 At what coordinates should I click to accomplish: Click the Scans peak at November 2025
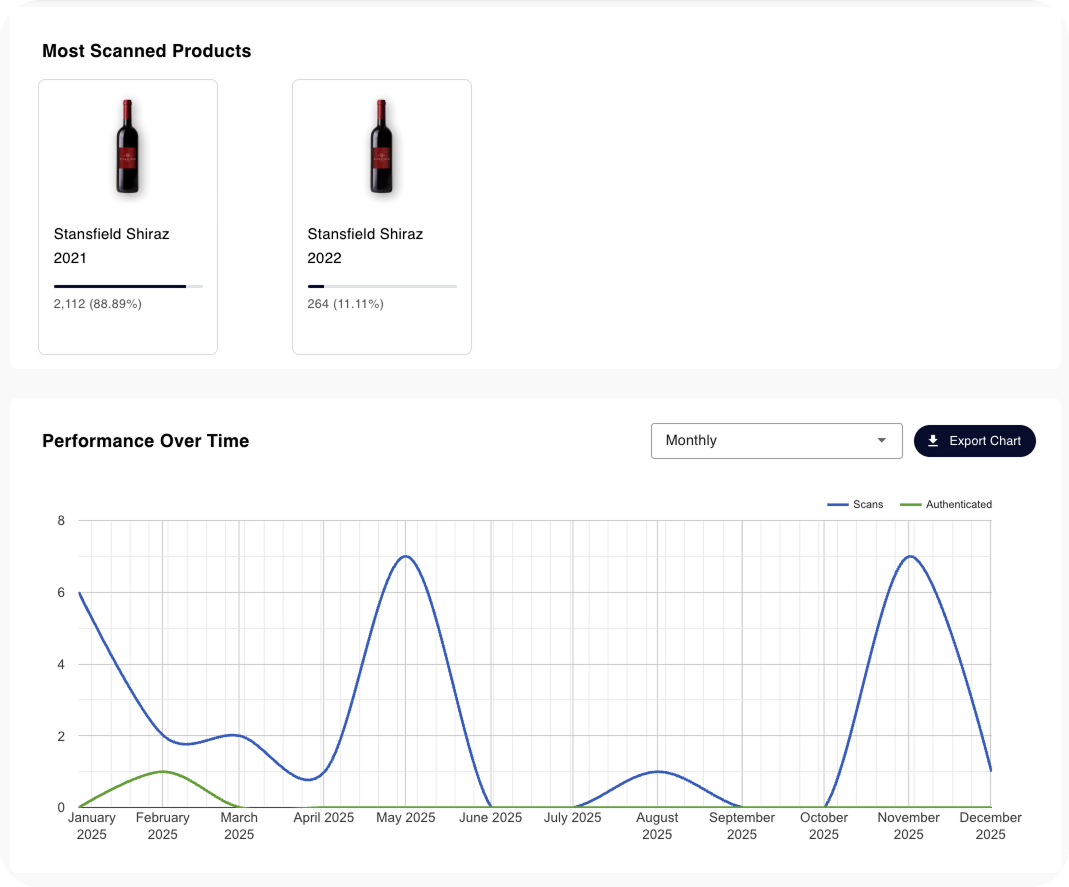[909, 556]
